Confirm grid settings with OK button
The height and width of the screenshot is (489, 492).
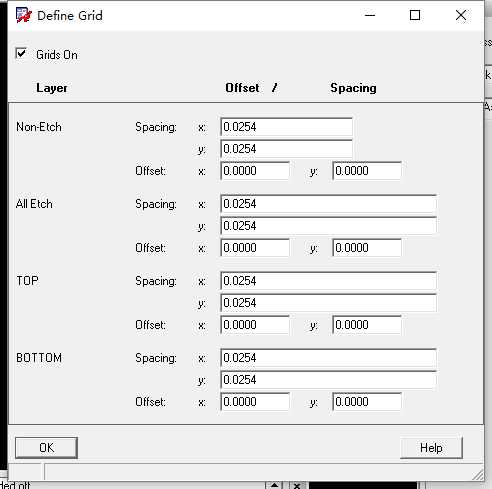coord(46,448)
